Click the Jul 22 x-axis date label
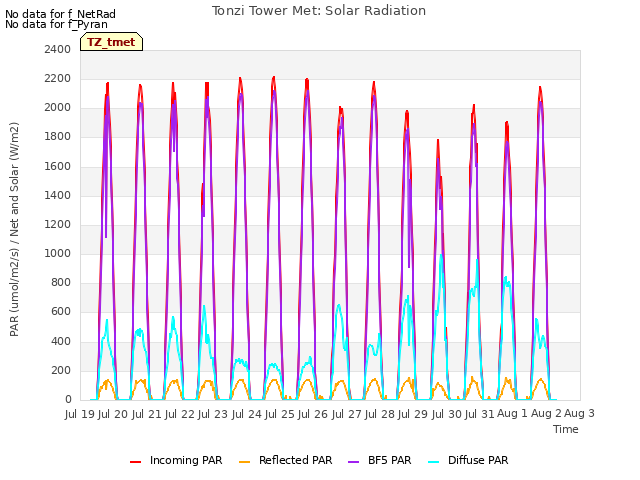Image resolution: width=640 pixels, height=480 pixels. click(x=180, y=414)
